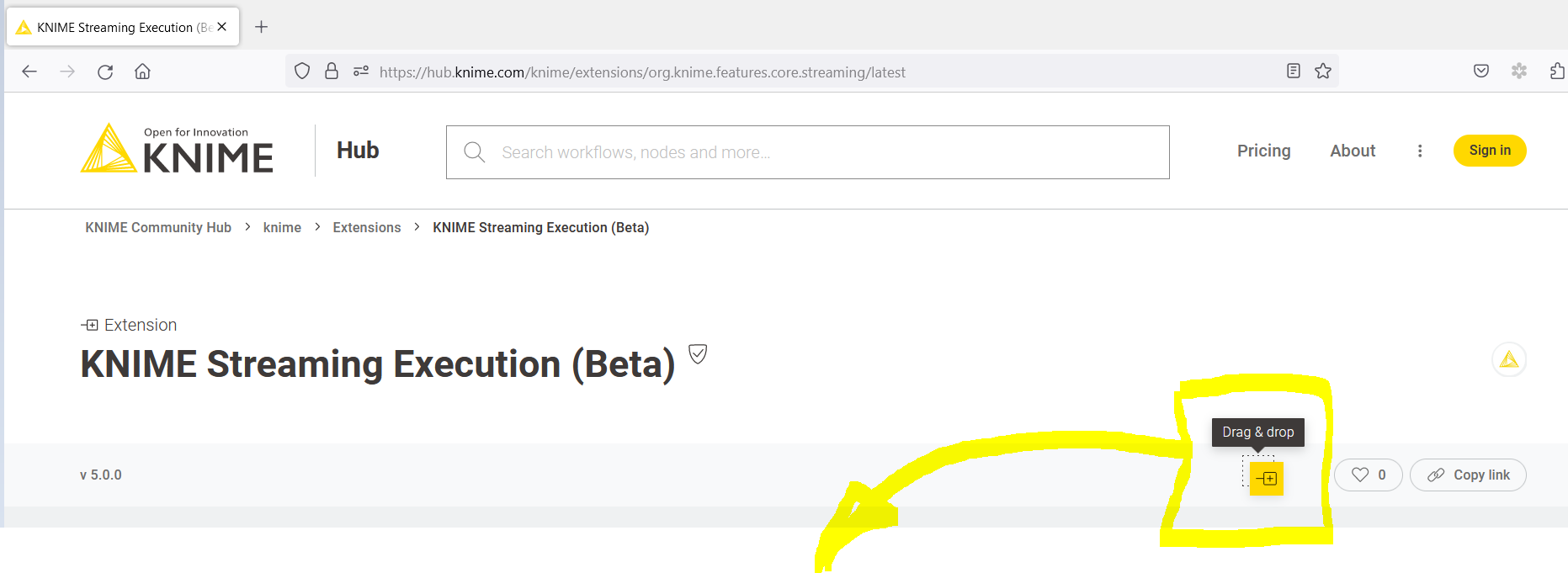
Task: Click KNIME Streaming Execution (Beta) breadcrumb
Action: click(x=540, y=227)
